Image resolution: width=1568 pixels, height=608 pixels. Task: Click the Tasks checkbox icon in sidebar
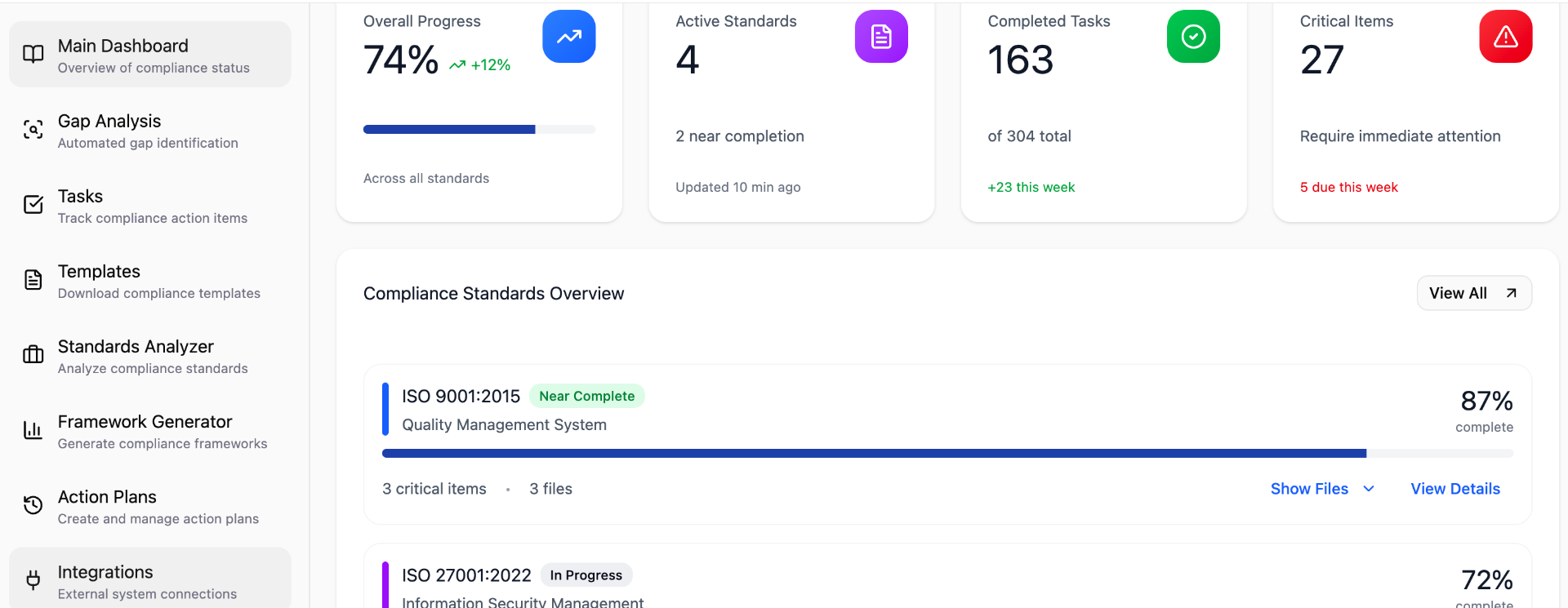coord(33,204)
